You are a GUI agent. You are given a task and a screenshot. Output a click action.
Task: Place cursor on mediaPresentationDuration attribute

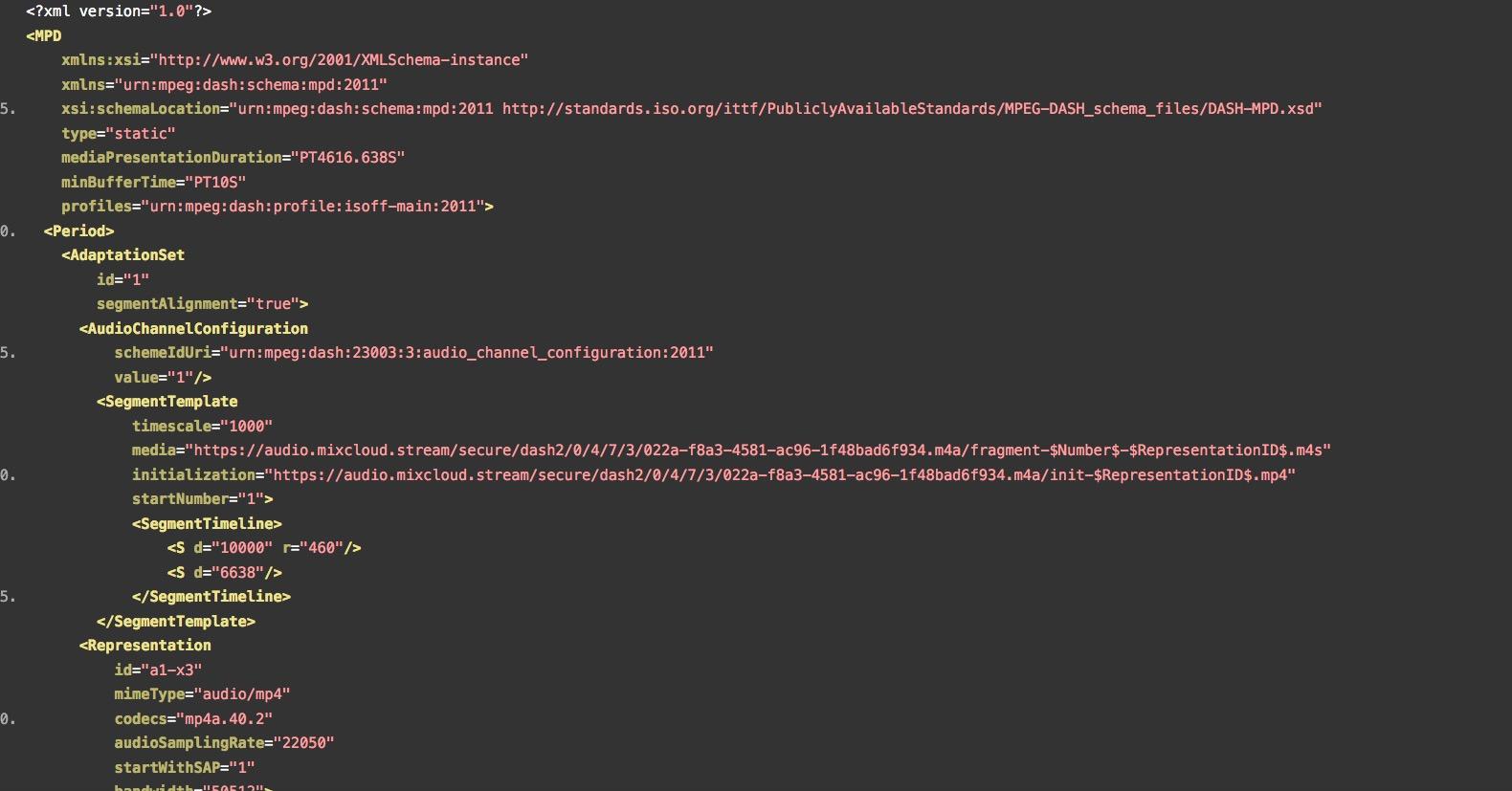coord(172,158)
